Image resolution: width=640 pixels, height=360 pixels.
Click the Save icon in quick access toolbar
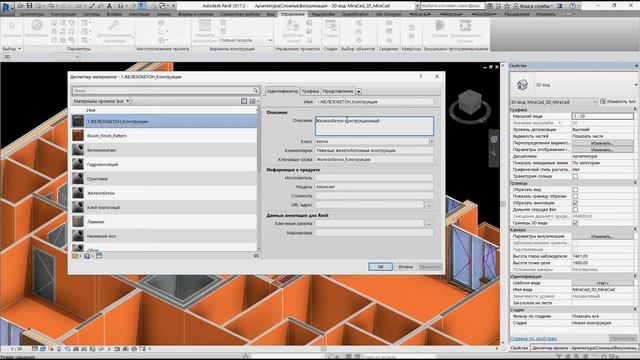[29, 6]
